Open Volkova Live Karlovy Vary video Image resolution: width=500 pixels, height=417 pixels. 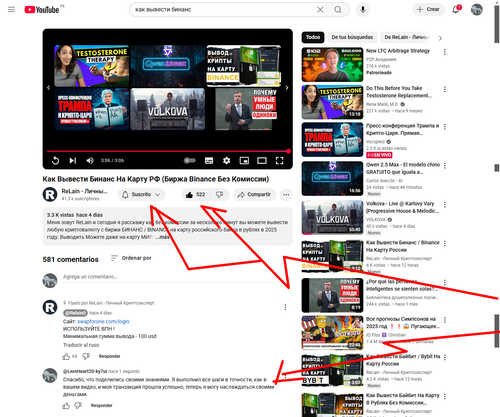(403, 207)
